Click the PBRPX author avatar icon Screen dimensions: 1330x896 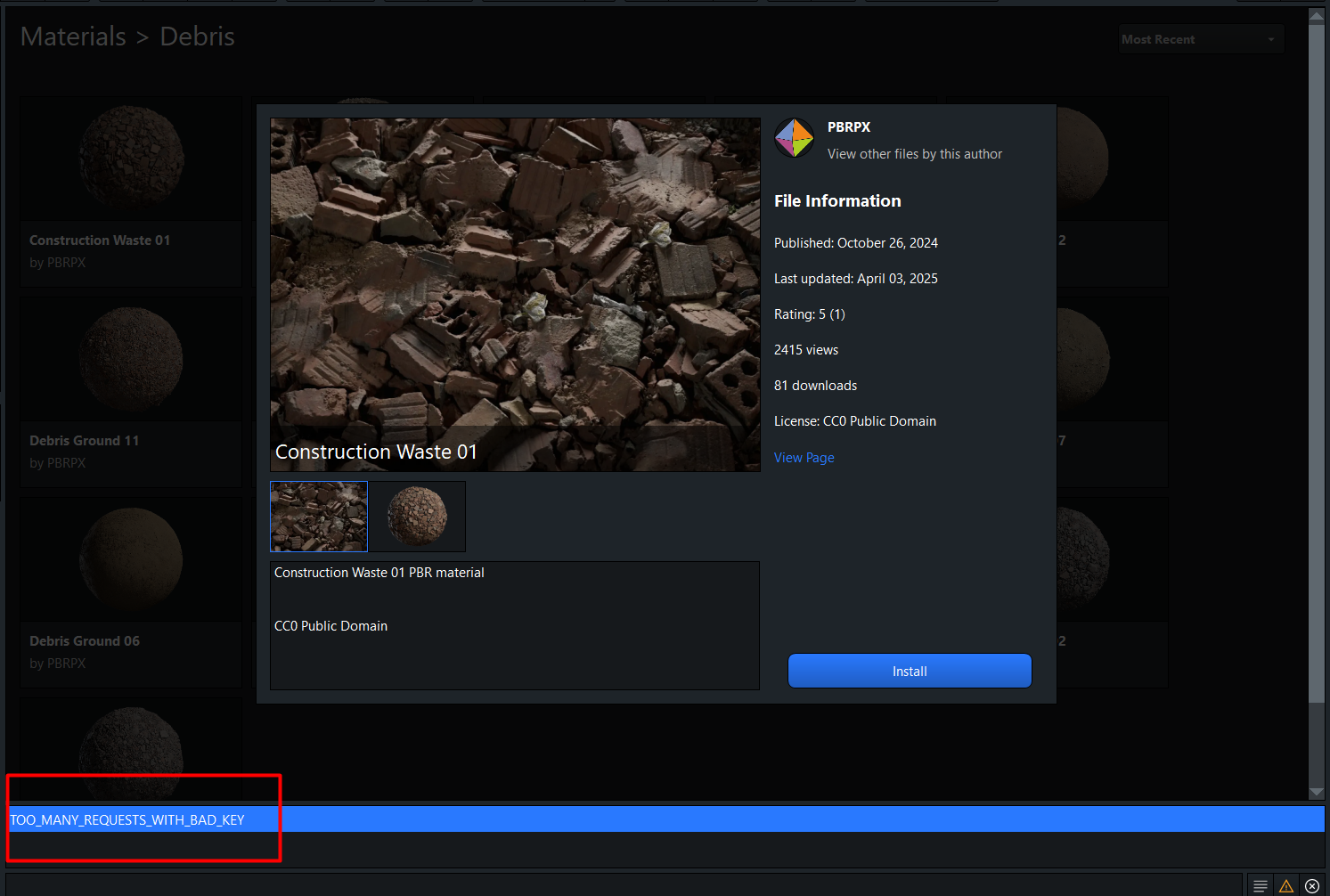pyautogui.click(x=794, y=138)
